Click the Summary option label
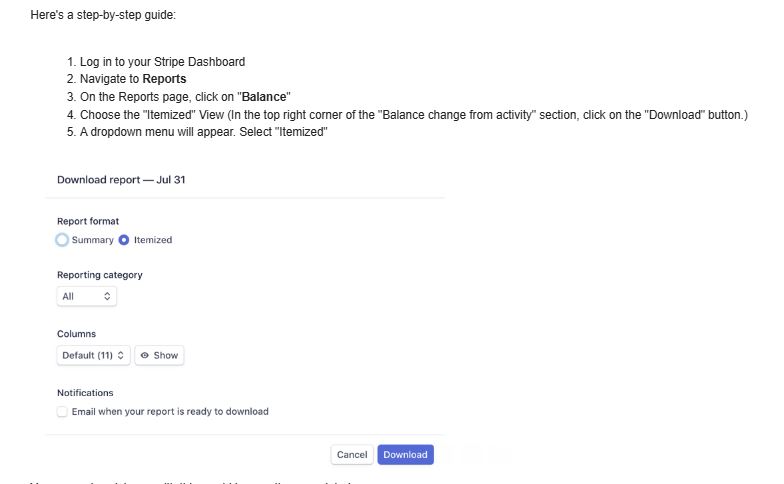Viewport: 784px width, 484px height. [93, 240]
